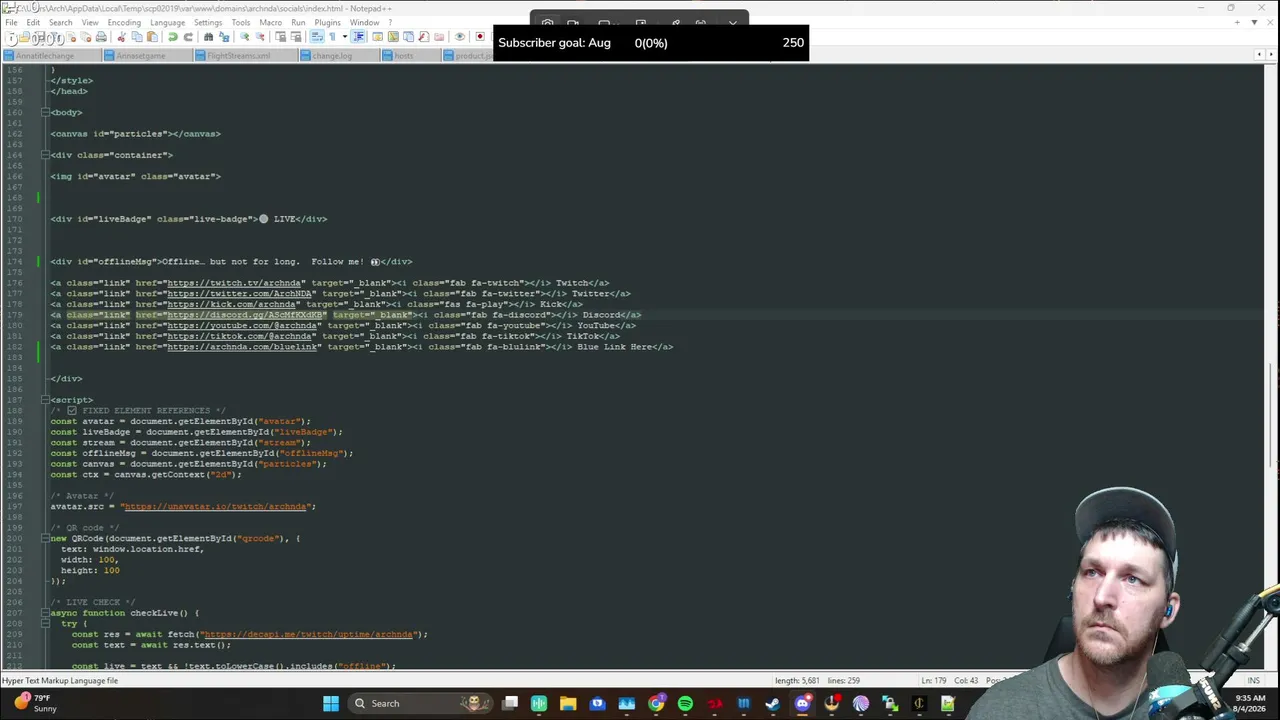Toggle Show All Characters pilcrow button
The height and width of the screenshot is (720, 1280).
pos(332,37)
